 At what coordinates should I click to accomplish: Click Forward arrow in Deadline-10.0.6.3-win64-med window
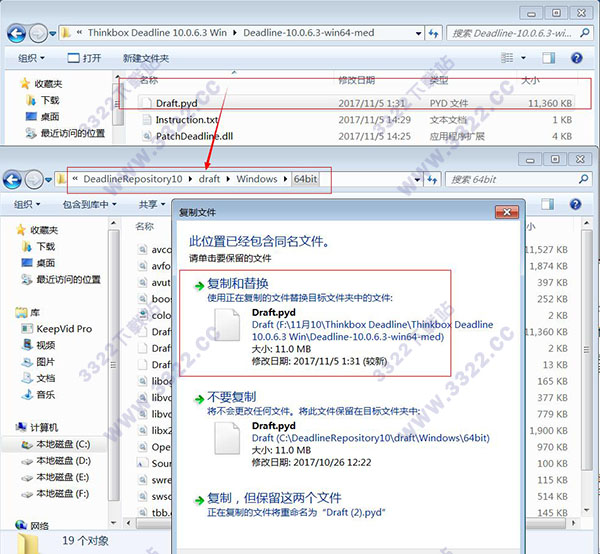click(x=38, y=33)
